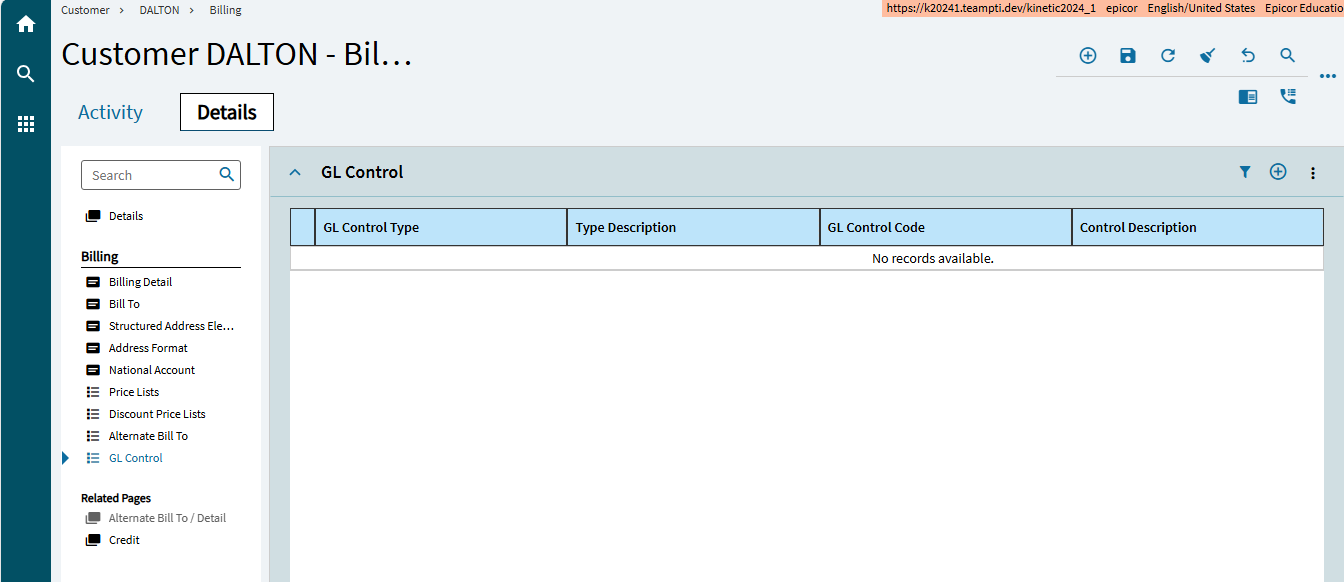Click the 'Customer DALTON - Bil…' page title
This screenshot has width=1344, height=582.
tap(237, 55)
